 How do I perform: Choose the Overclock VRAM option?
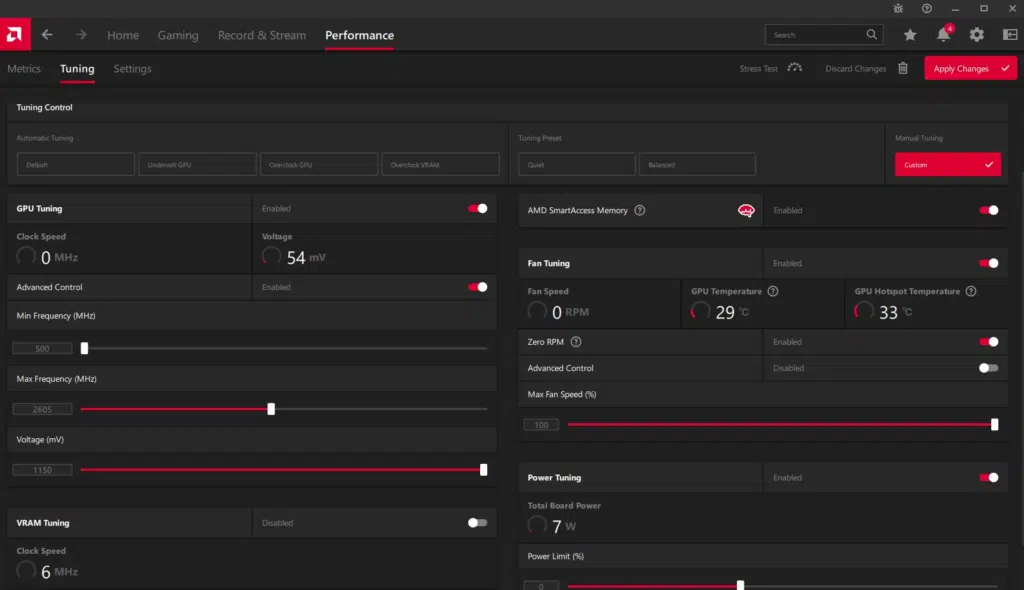(440, 165)
